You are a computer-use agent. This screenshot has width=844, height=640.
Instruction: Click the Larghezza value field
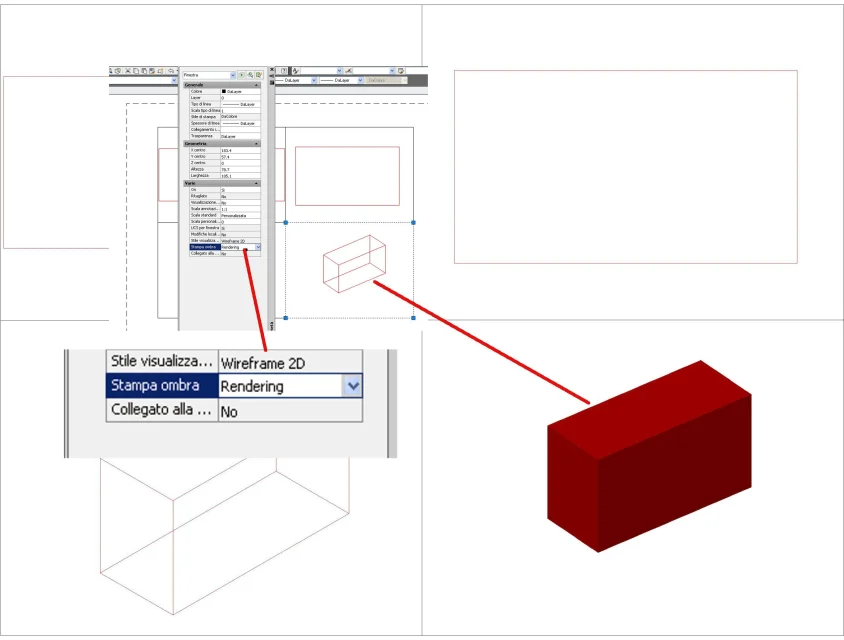240,175
